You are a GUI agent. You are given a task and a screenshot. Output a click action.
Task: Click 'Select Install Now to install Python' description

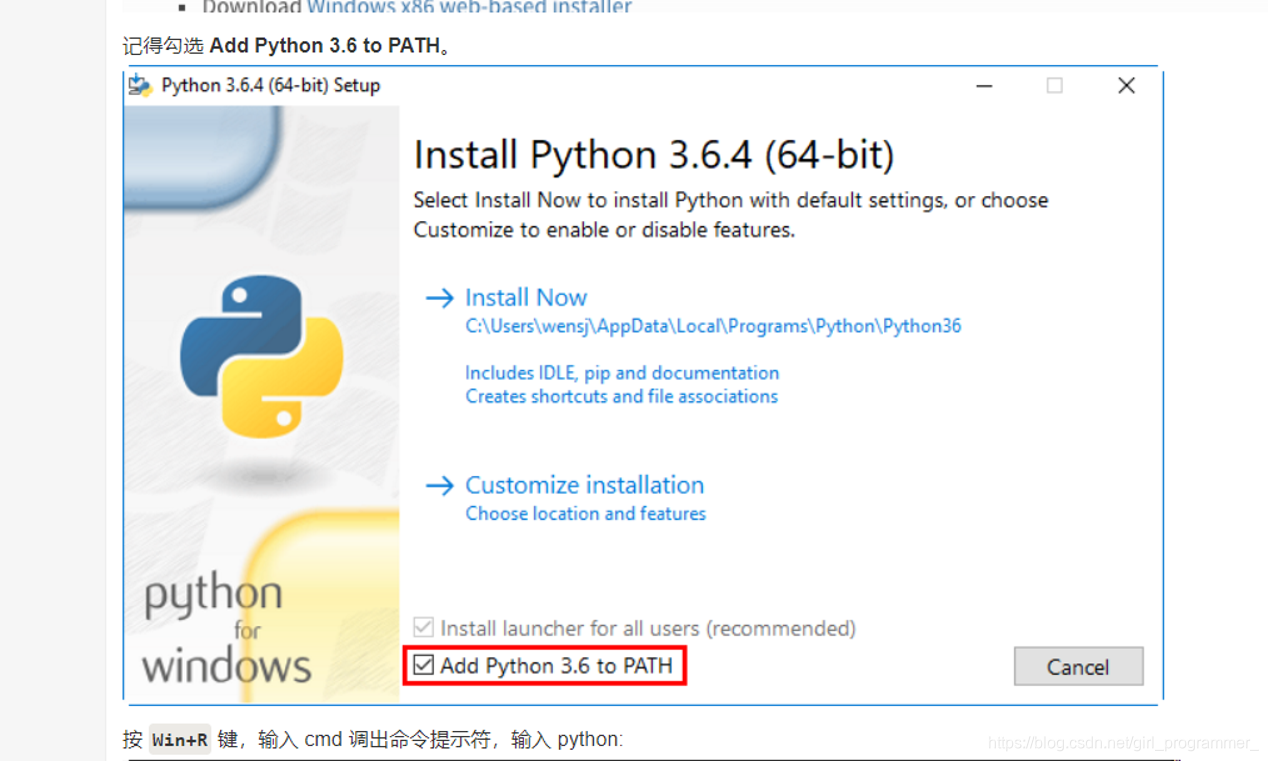(731, 215)
